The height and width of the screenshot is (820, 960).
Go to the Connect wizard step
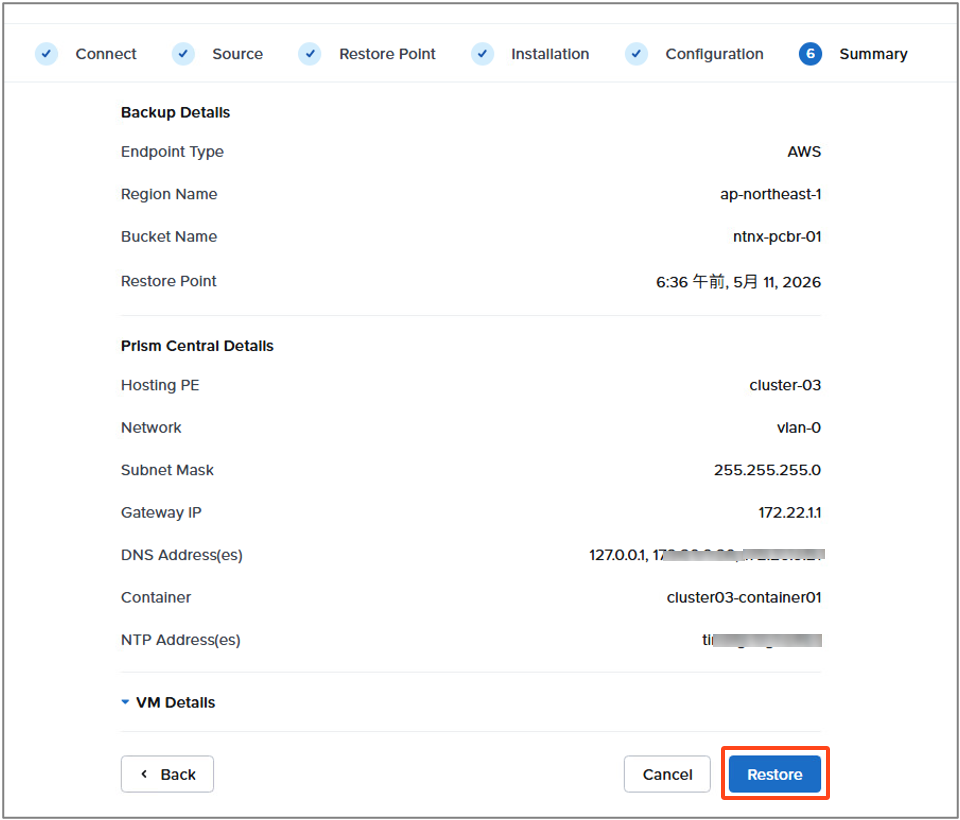[105, 54]
